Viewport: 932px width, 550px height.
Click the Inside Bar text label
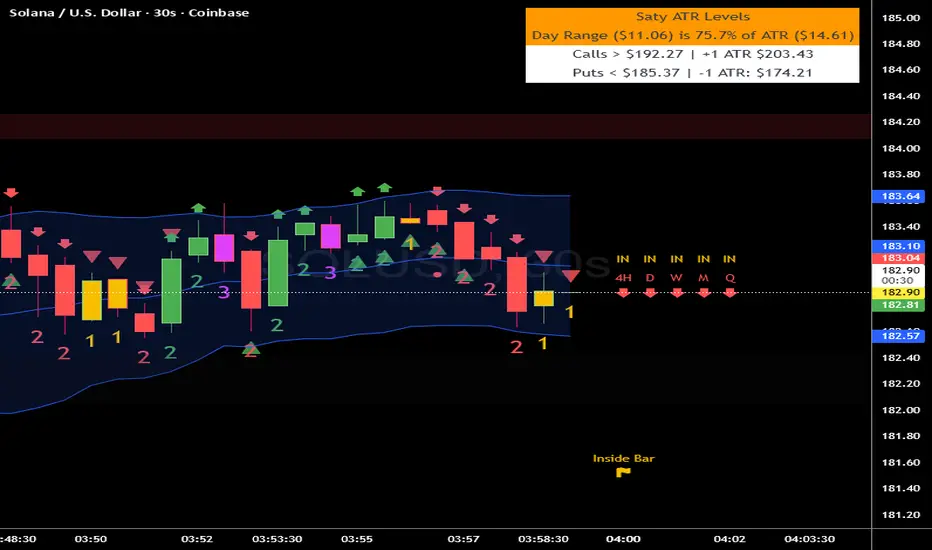pyautogui.click(x=624, y=458)
